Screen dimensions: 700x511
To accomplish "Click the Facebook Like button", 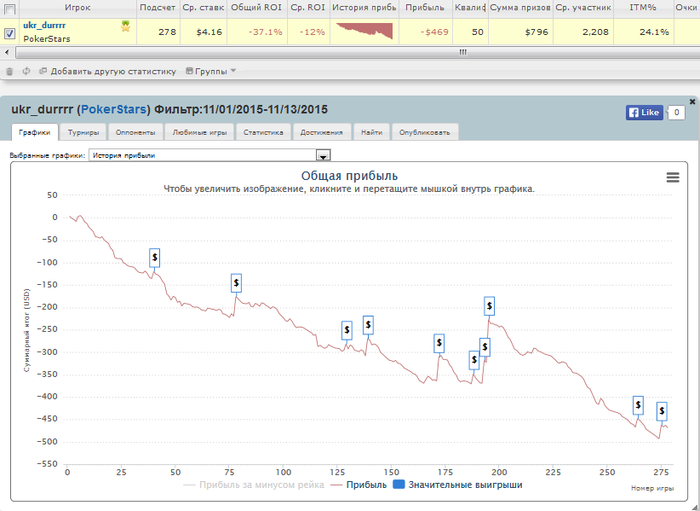I will point(644,112).
